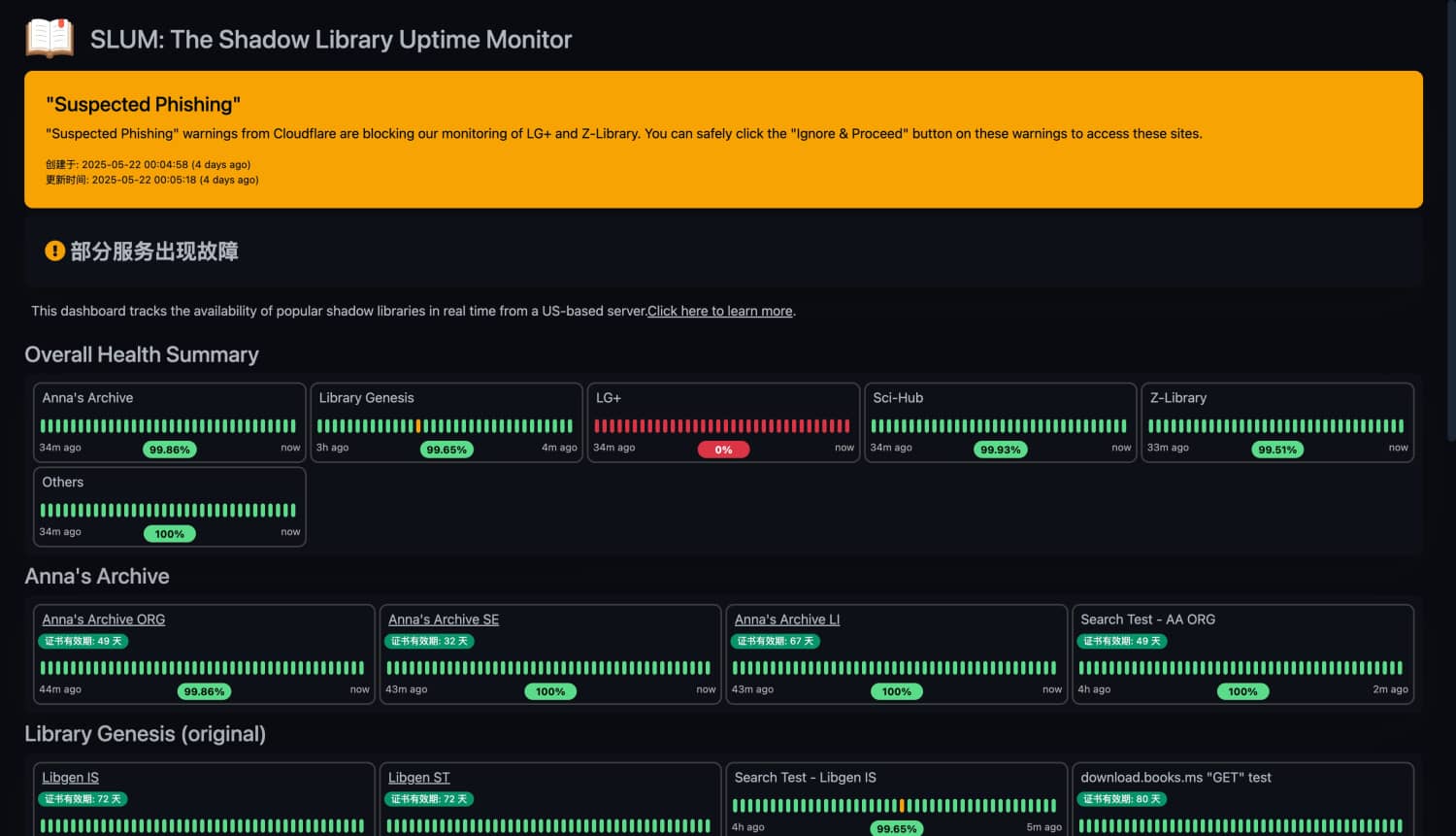Click the summary Anna's Archive 99.86% badge

(x=170, y=450)
